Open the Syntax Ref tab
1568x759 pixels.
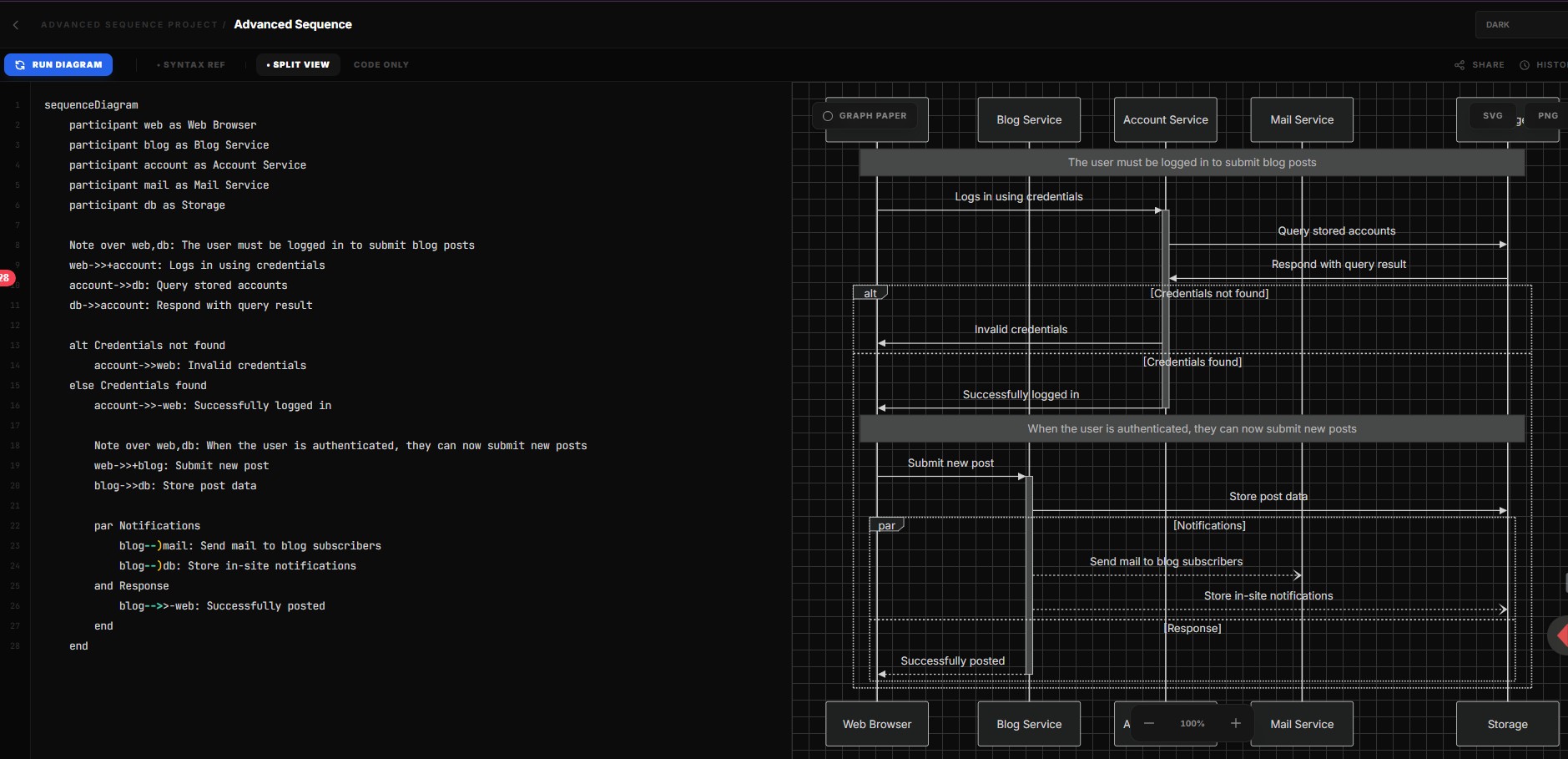pos(191,64)
